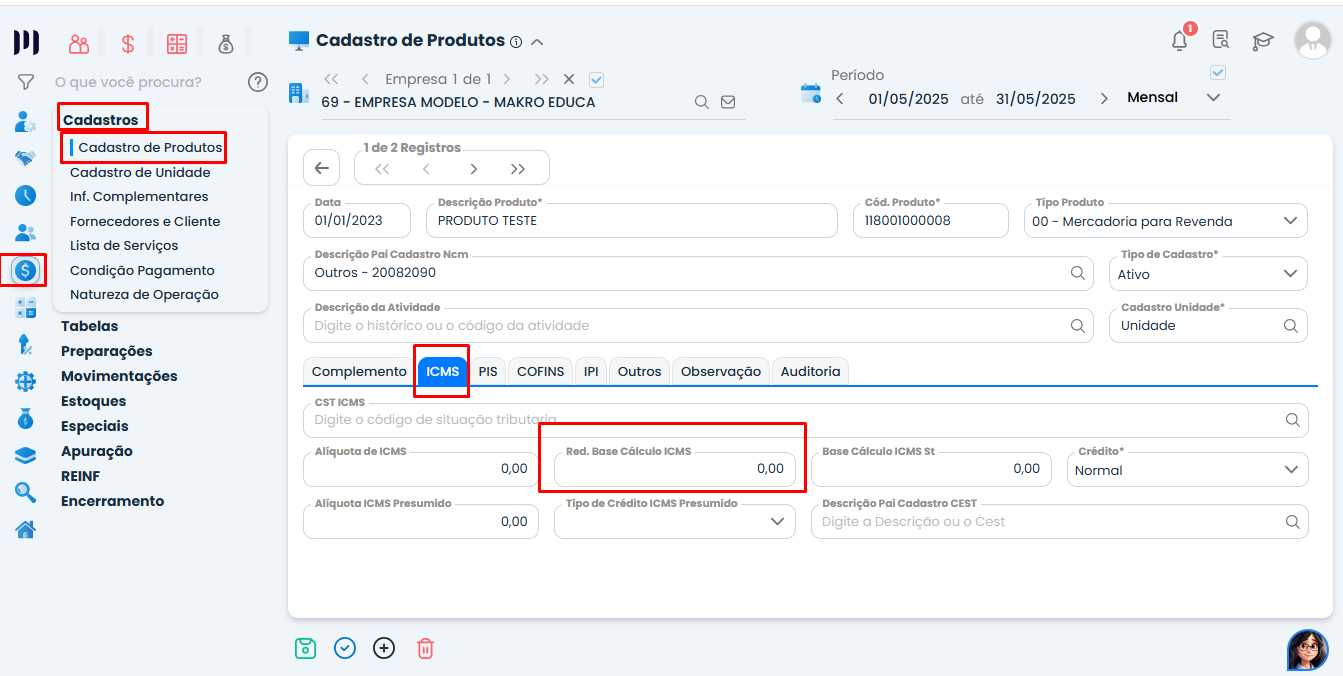Open the calendar icon beside Período
Screen dimensions: 1343x676
click(x=811, y=94)
